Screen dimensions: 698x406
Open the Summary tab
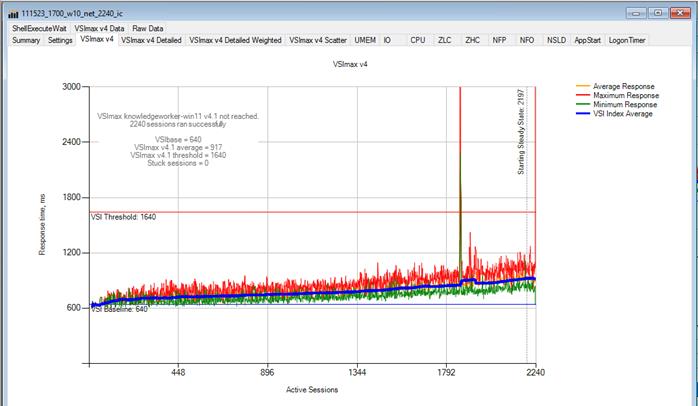click(x=26, y=40)
